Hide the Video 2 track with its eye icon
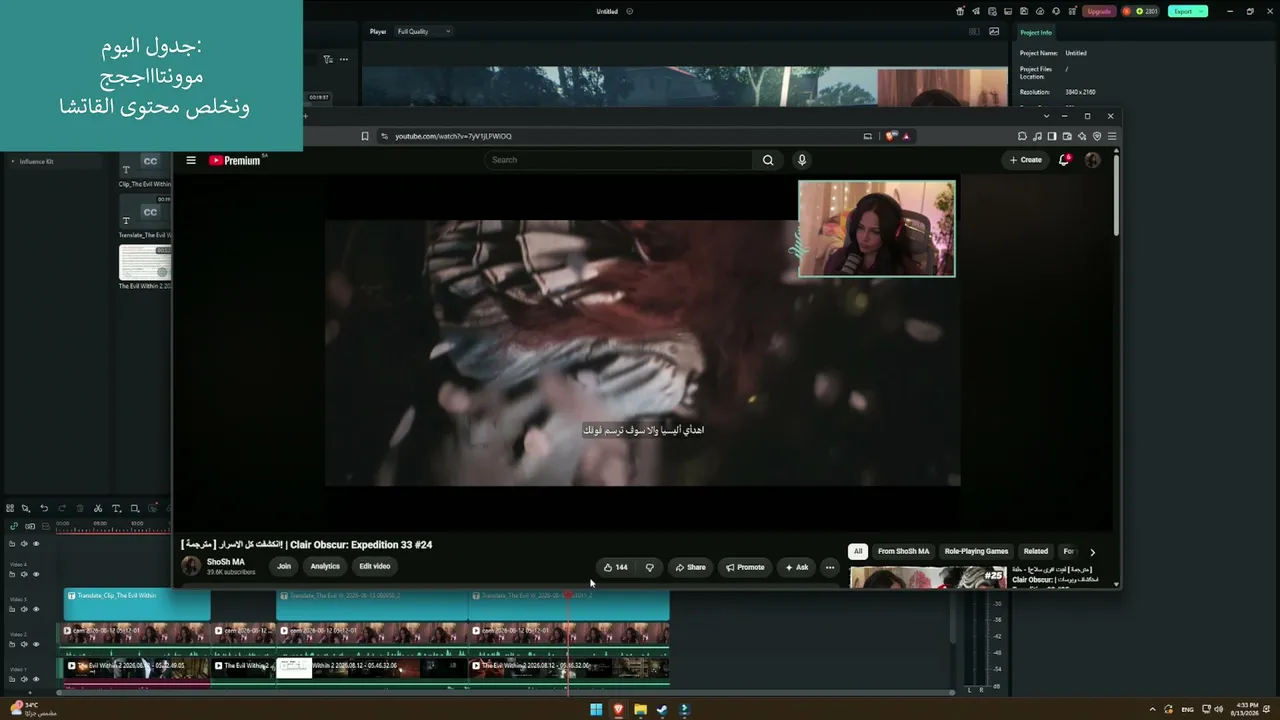 [x=36, y=644]
